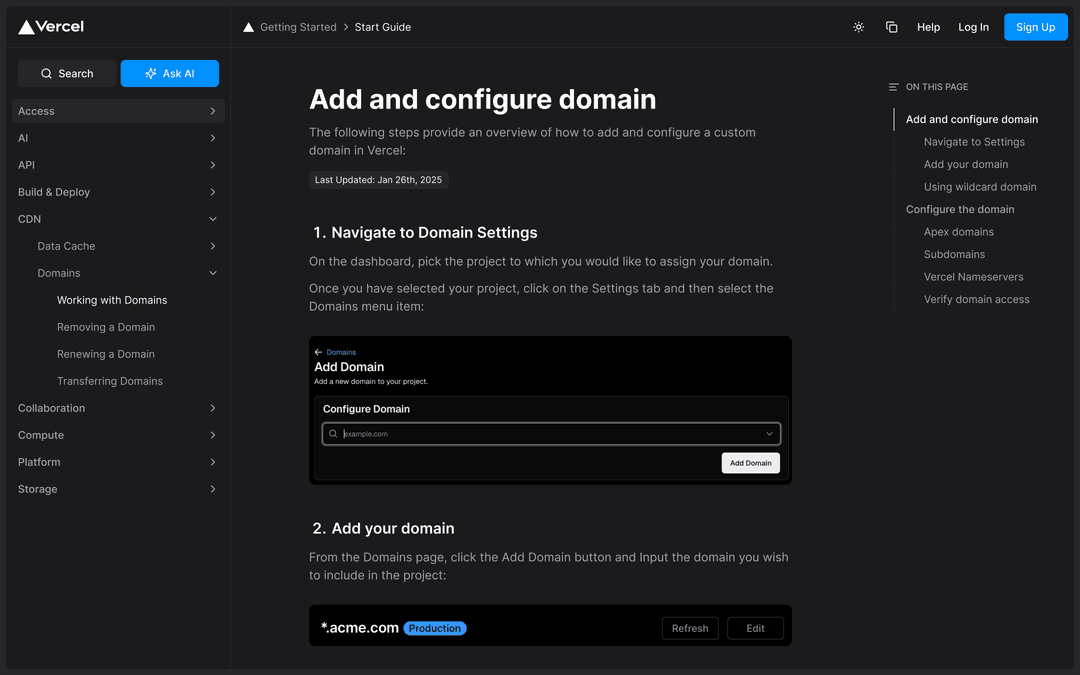Click the Production badge
Viewport: 1080px width, 675px height.
435,628
